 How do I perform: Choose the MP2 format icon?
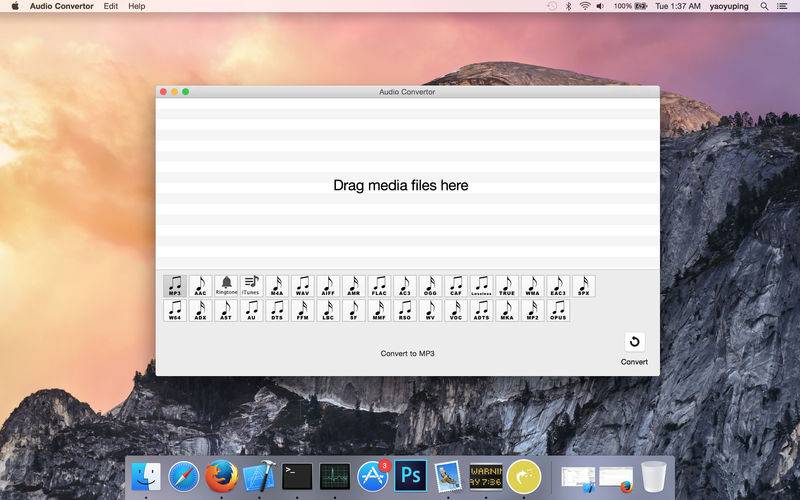pos(532,310)
